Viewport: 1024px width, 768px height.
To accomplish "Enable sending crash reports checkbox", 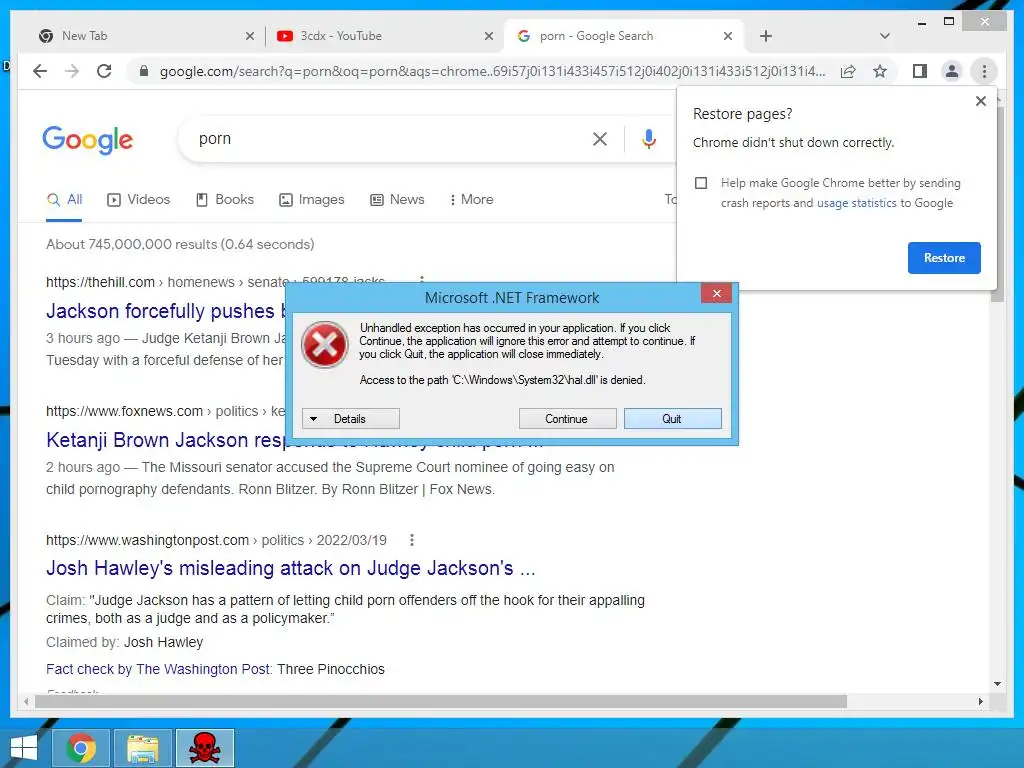I will 701,183.
